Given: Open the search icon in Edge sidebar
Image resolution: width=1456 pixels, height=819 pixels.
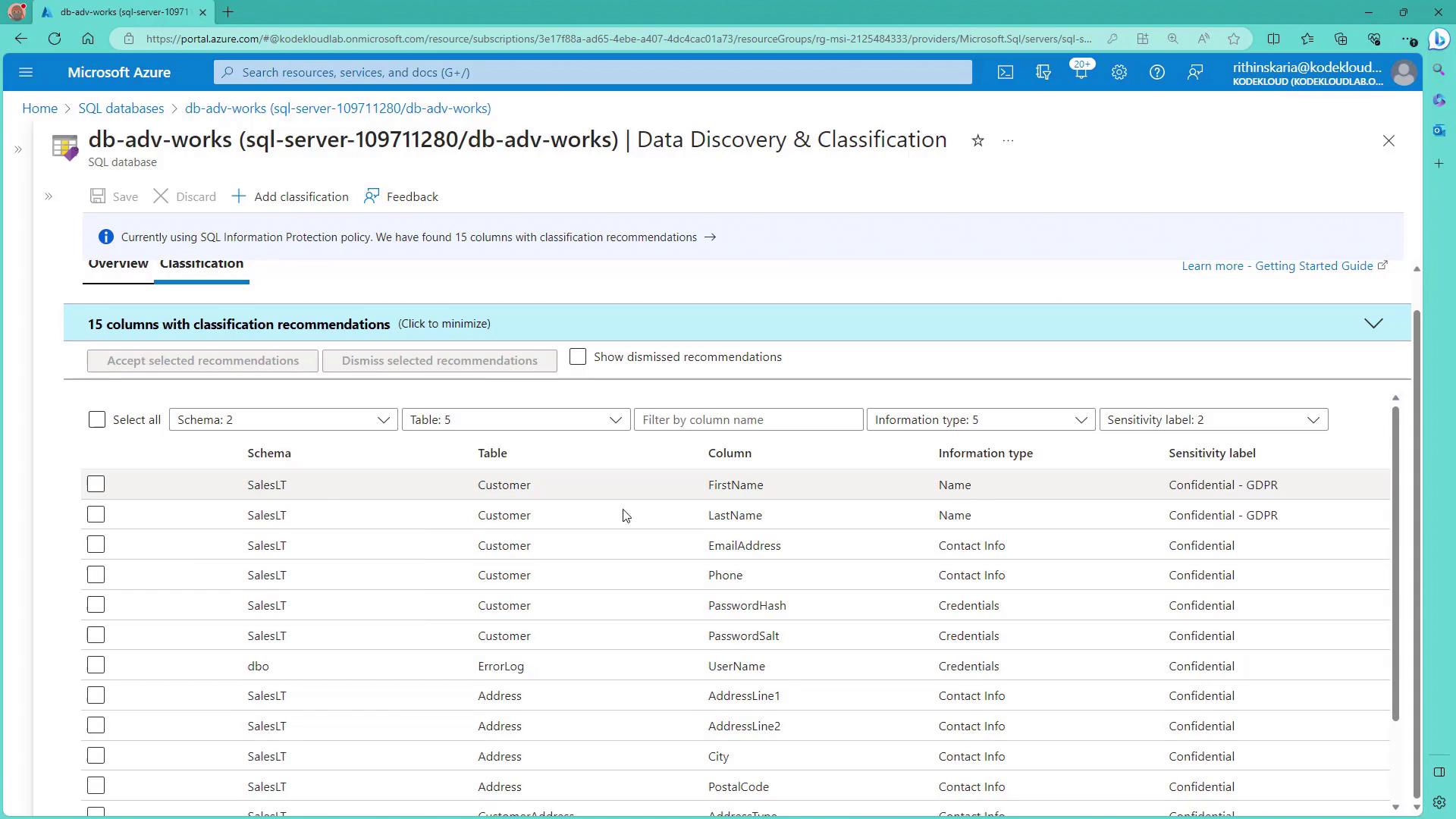Looking at the screenshot, I should (x=1439, y=70).
